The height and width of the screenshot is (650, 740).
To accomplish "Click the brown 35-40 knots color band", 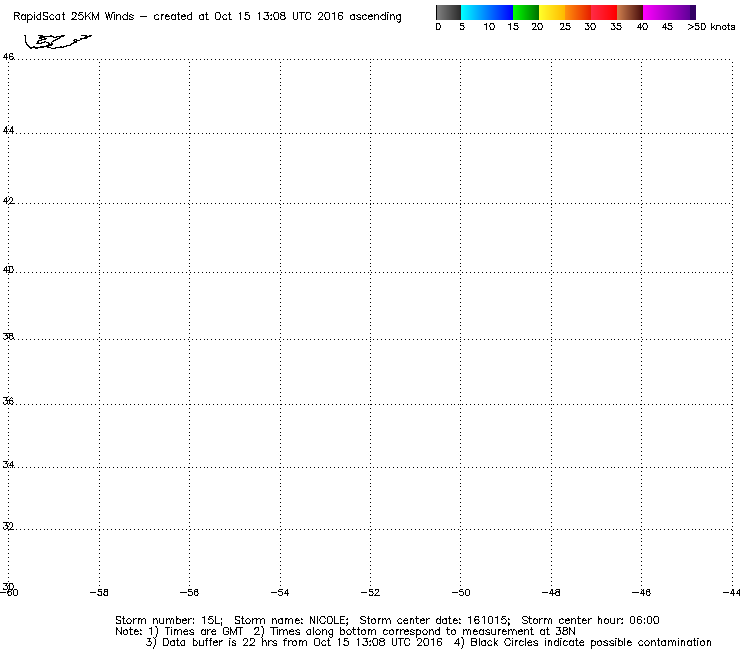I will click(x=630, y=12).
